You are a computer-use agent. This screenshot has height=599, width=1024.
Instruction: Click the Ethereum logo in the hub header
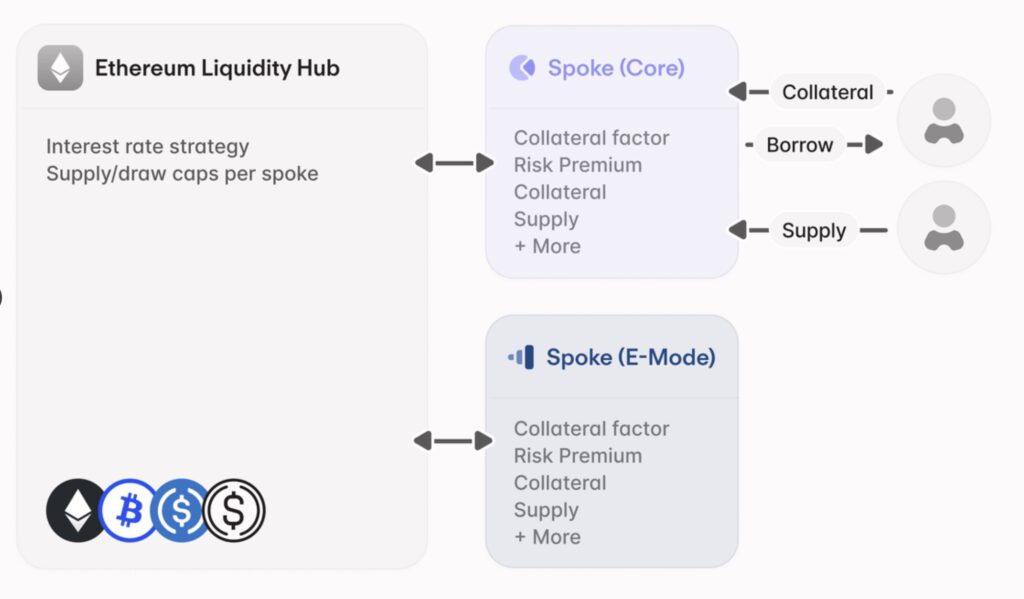tap(60, 68)
